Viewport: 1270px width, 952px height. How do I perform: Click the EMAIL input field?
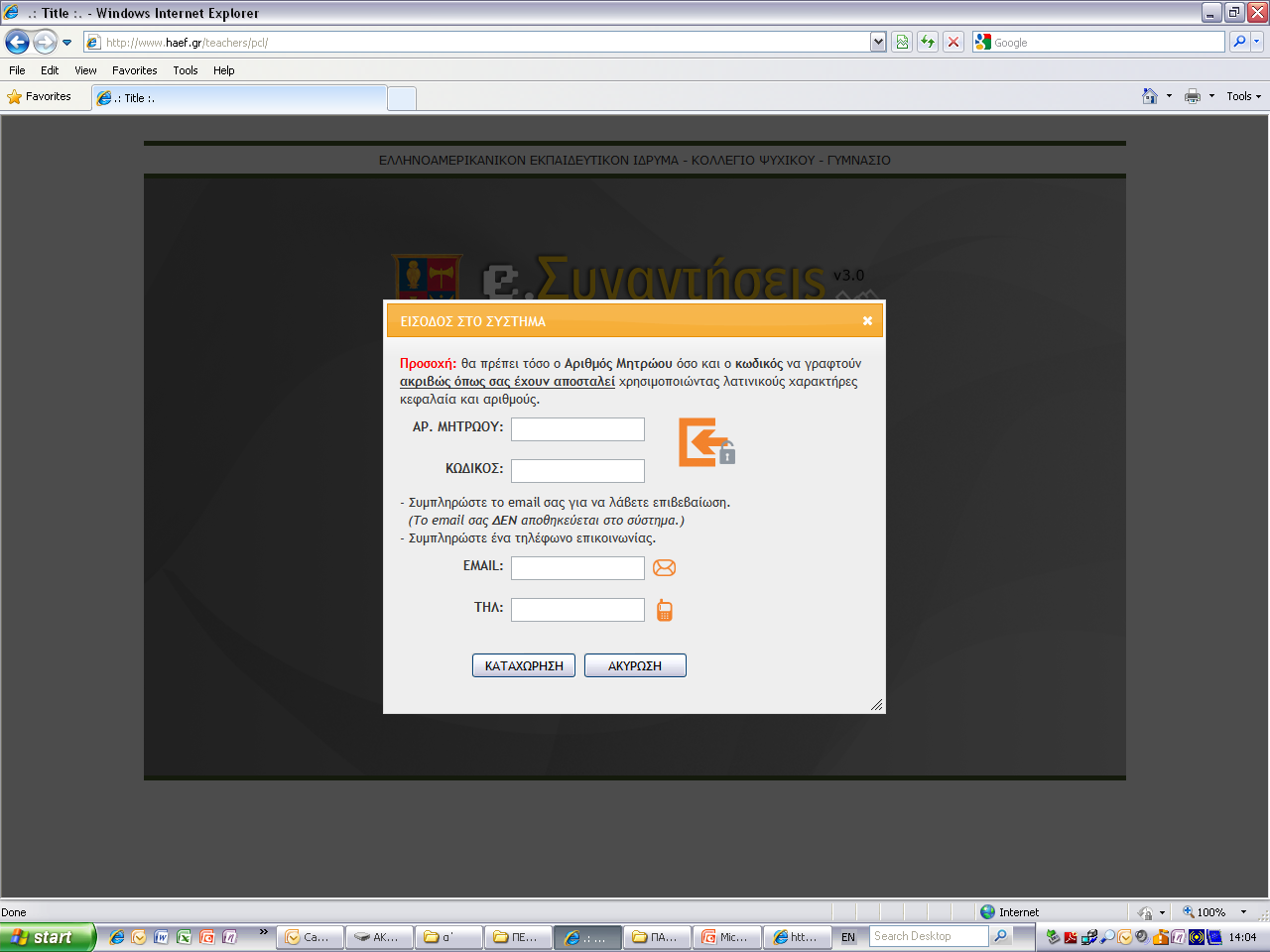(577, 568)
